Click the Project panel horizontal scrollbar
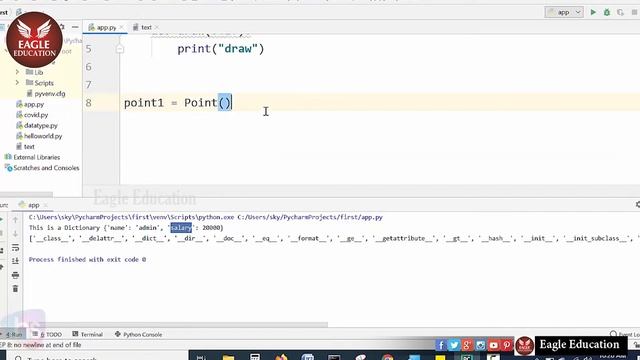This screenshot has width=640, height=360. pyautogui.click(x=27, y=195)
